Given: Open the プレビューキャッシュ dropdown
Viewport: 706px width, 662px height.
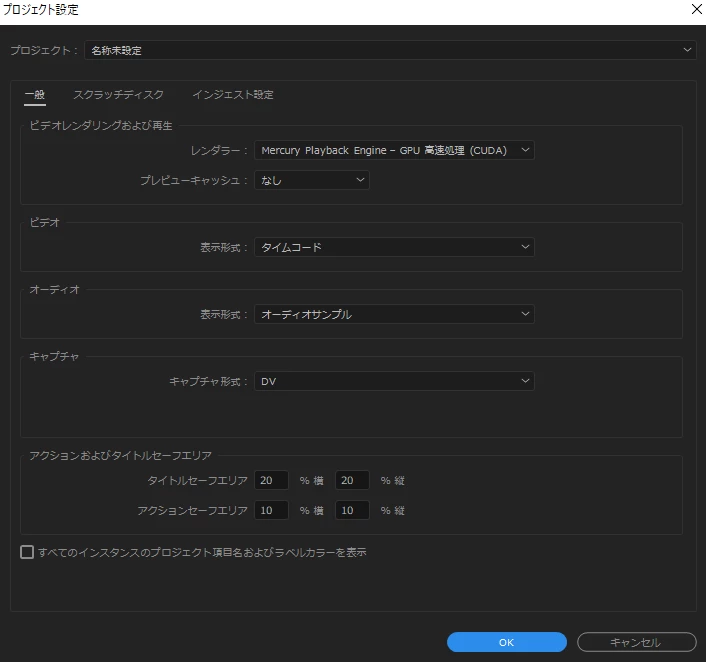Looking at the screenshot, I should [x=312, y=180].
